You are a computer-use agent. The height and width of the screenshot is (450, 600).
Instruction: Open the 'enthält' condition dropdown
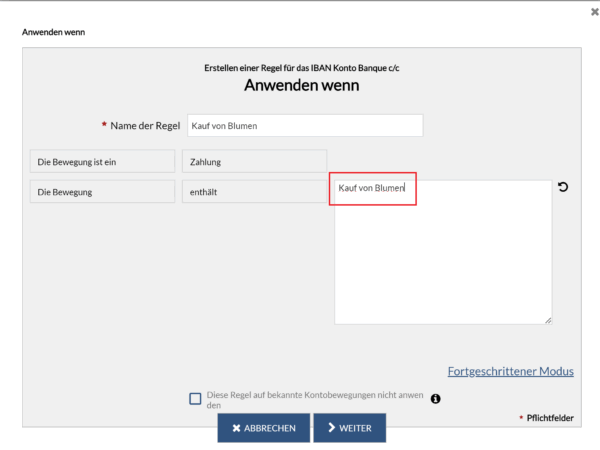click(254, 192)
